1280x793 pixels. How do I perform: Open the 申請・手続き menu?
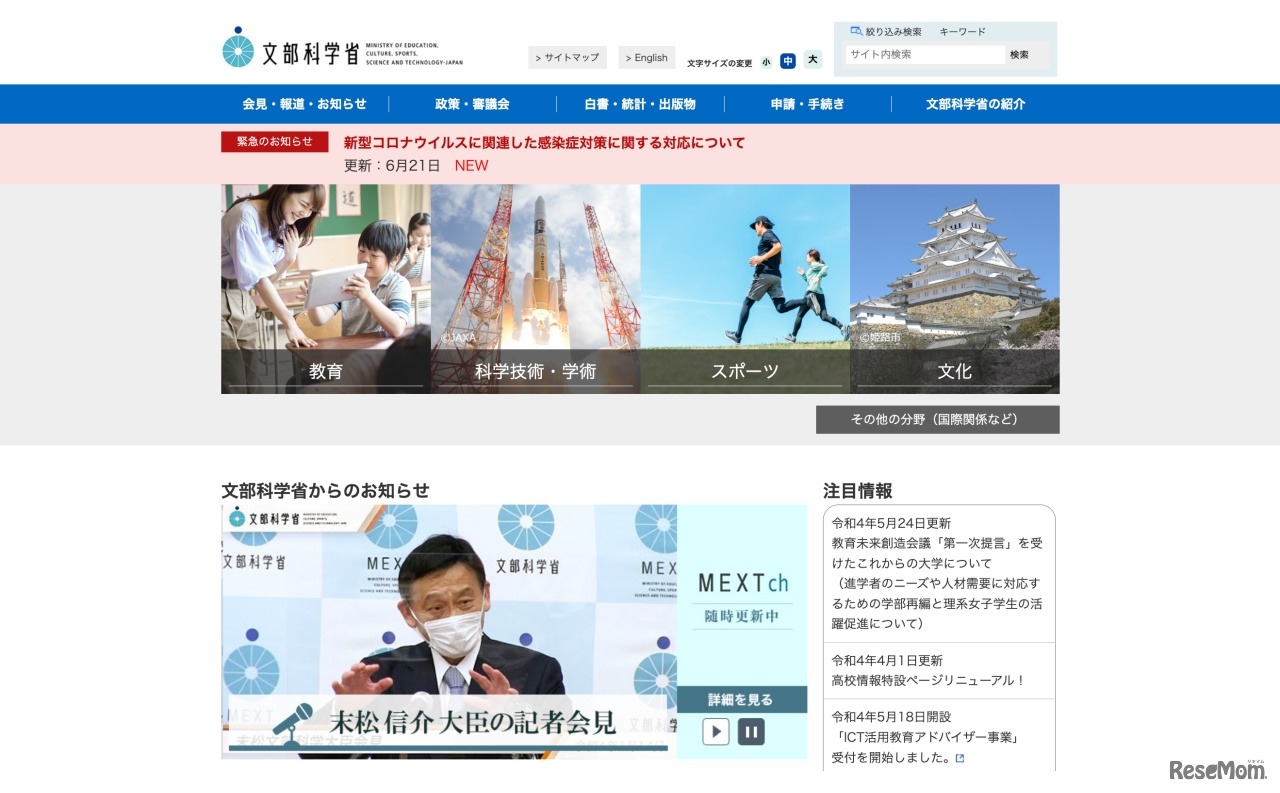807,103
